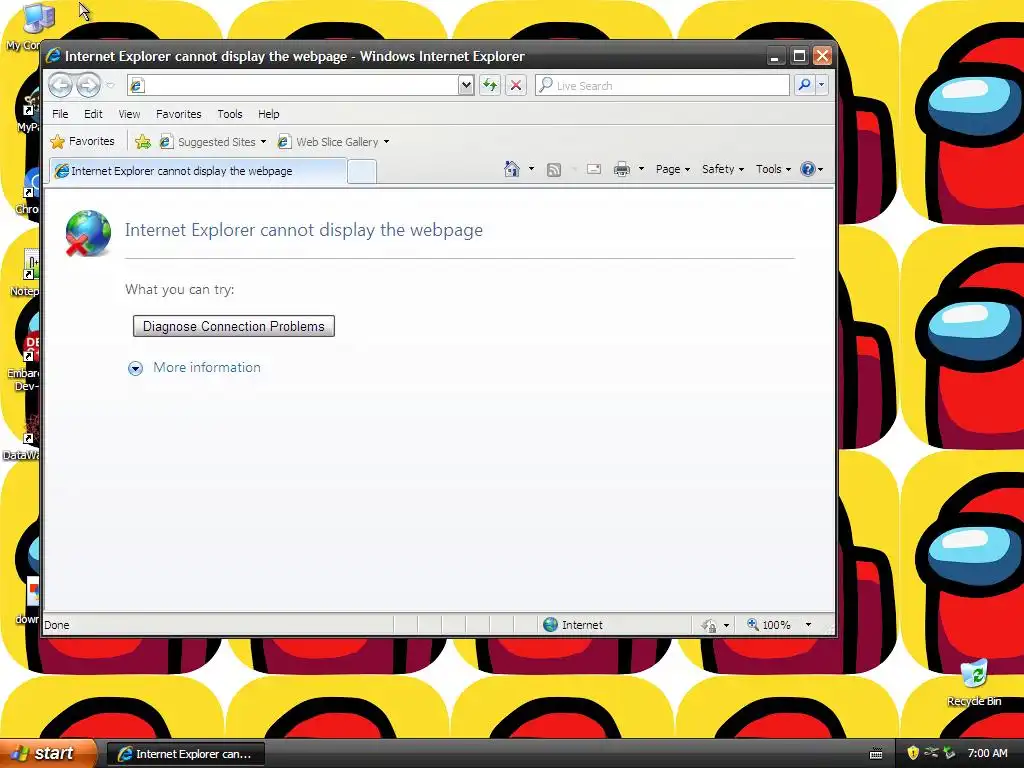Viewport: 1024px width, 768px height.
Task: Open the recent pages arrow beside Forward
Action: [110, 86]
